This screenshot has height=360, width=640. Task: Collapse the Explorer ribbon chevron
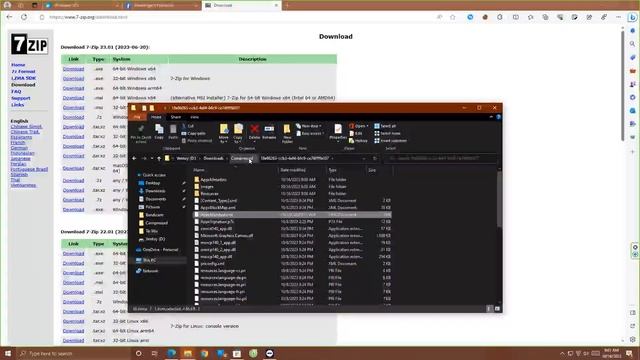pyautogui.click(x=491, y=117)
